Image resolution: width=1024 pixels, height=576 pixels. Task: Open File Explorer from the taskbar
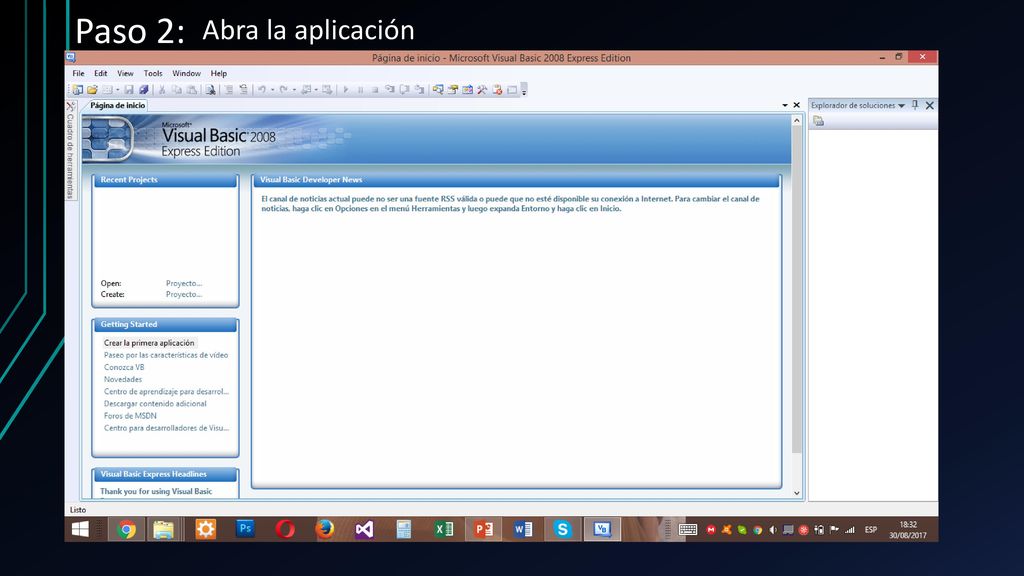point(163,529)
